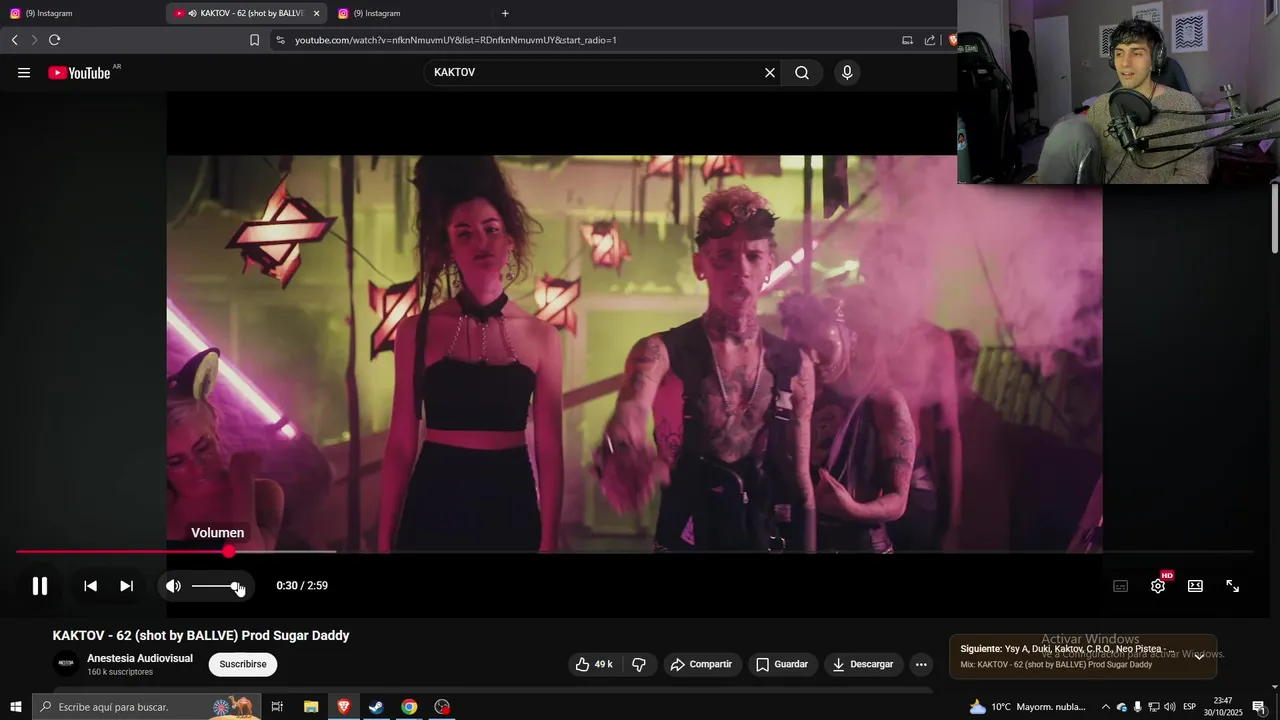Open File Explorer from the taskbar
The width and height of the screenshot is (1280, 720).
tap(311, 707)
